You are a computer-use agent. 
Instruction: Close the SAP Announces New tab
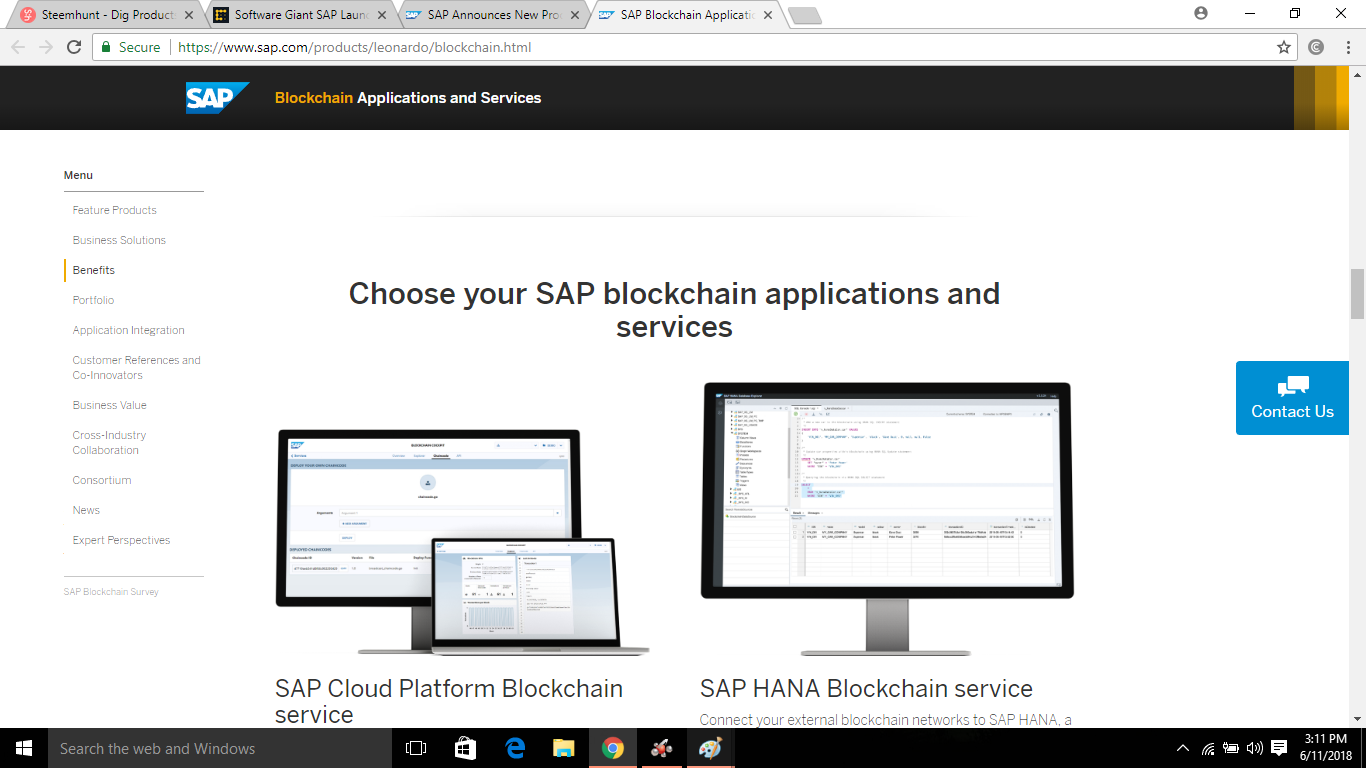(x=574, y=15)
